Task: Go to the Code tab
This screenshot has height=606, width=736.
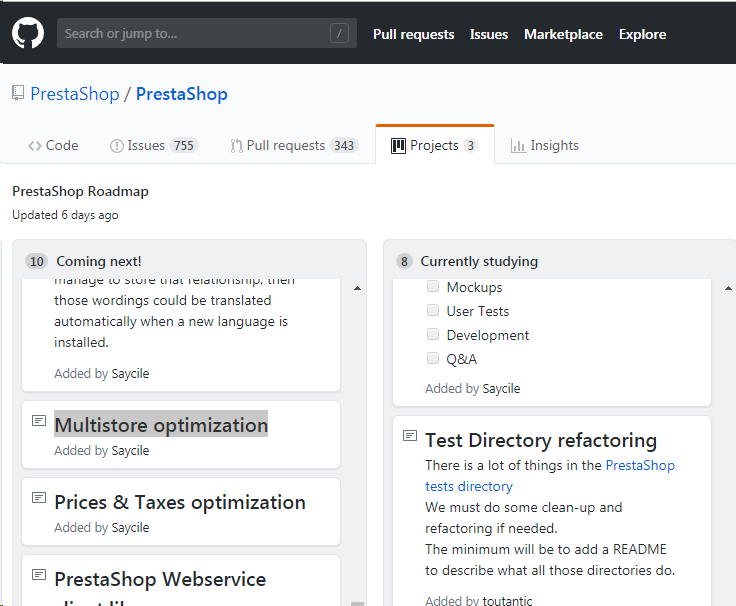Action: coord(53,145)
